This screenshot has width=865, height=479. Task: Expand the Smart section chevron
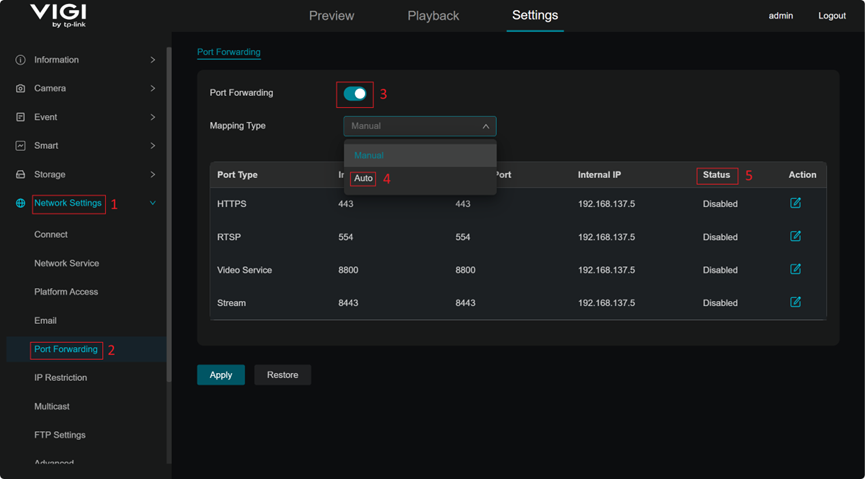pyautogui.click(x=153, y=146)
